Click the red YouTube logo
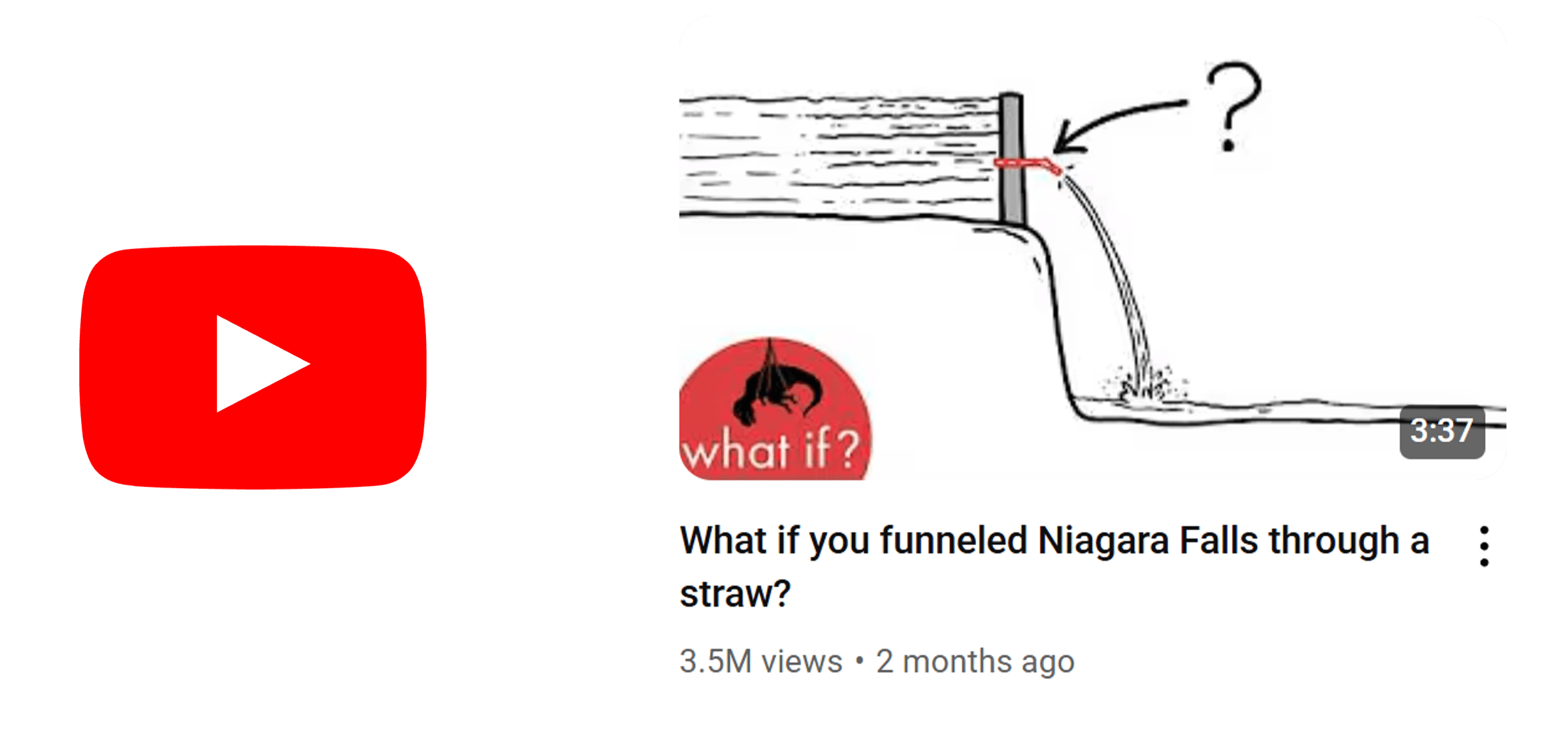 [253, 367]
